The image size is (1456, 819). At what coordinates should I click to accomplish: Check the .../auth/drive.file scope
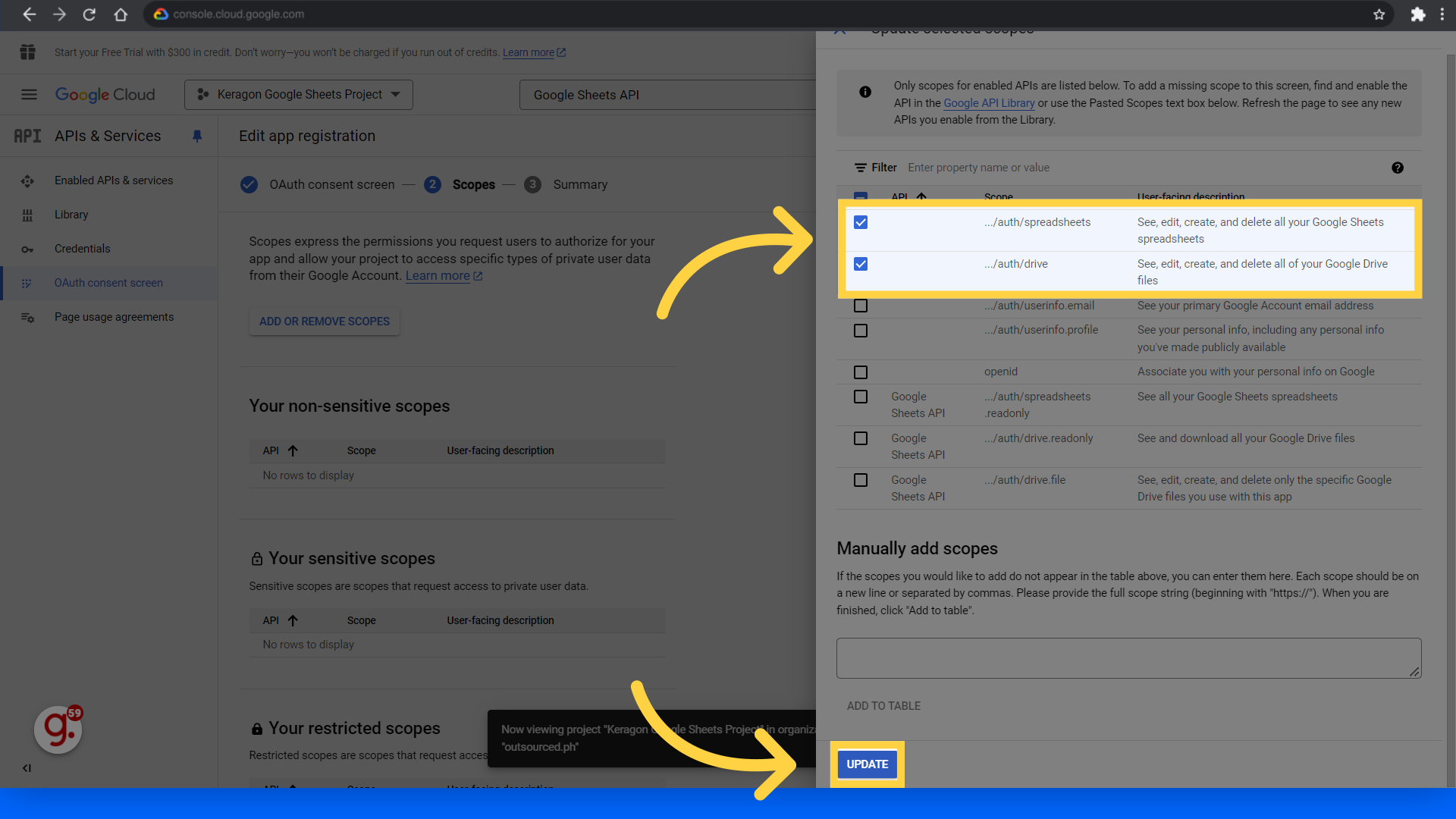[861, 480]
